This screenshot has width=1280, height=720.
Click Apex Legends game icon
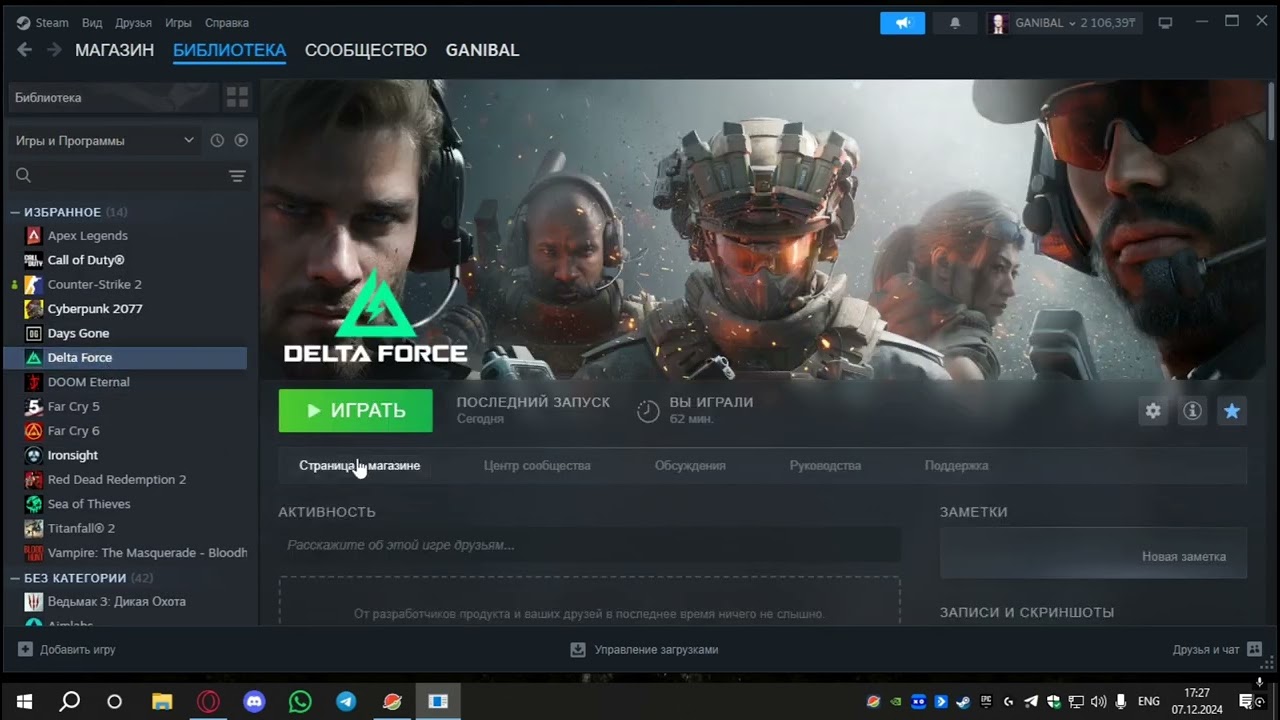pyautogui.click(x=33, y=236)
